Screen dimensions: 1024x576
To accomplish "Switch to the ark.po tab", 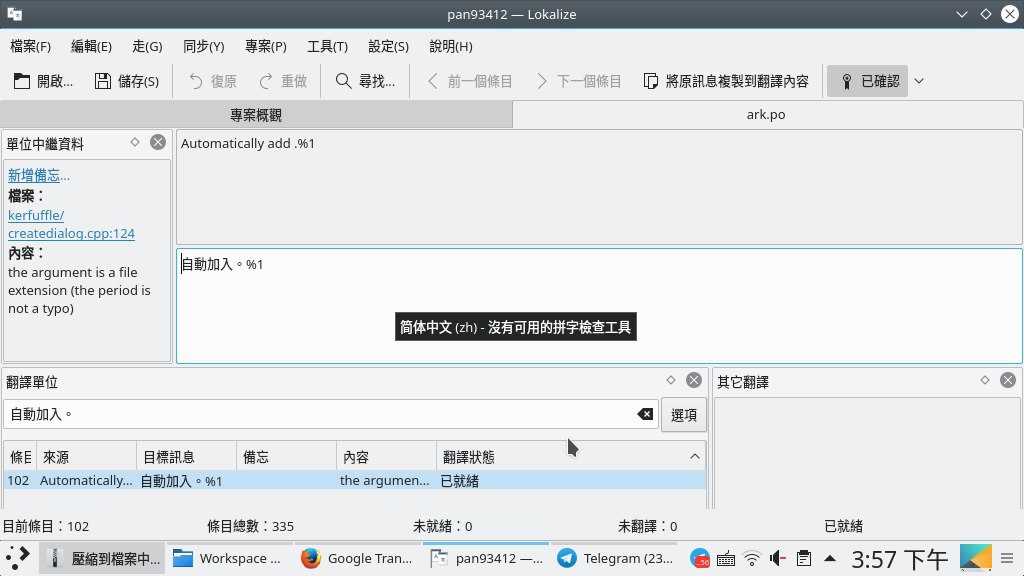I will pyautogui.click(x=767, y=114).
